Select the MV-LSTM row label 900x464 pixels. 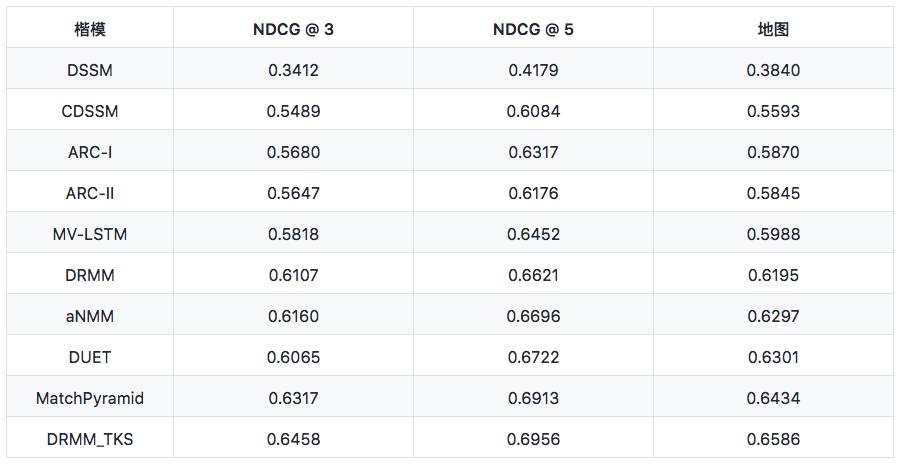(x=90, y=234)
